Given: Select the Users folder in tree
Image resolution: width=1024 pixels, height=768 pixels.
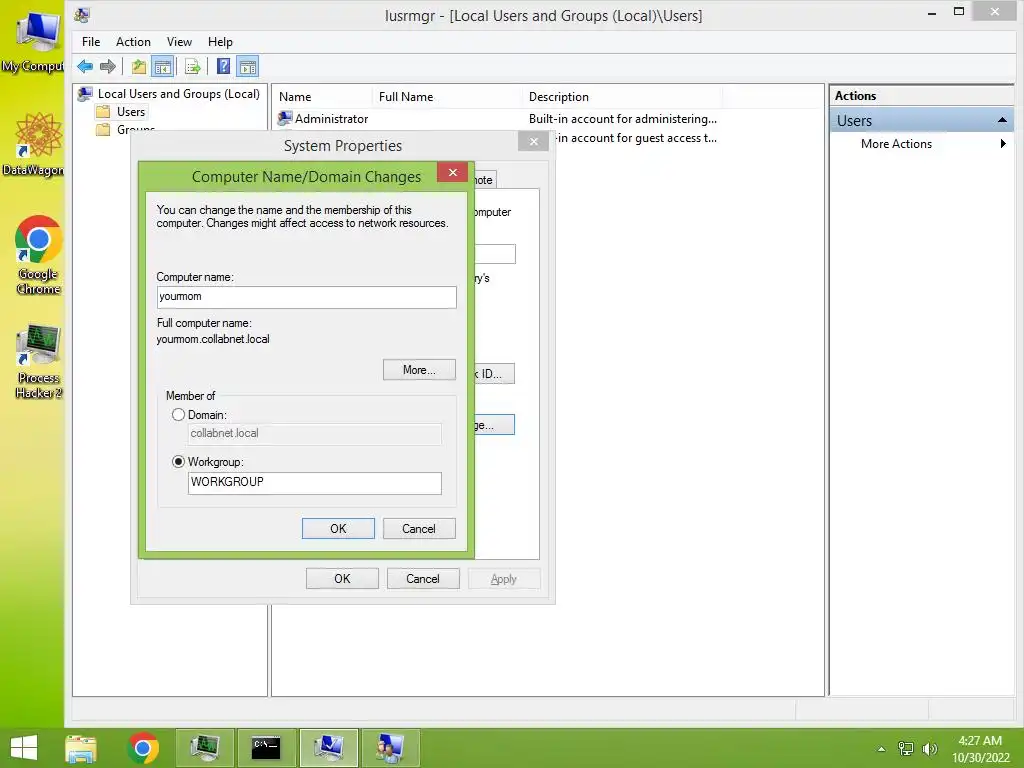Looking at the screenshot, I should [122, 112].
